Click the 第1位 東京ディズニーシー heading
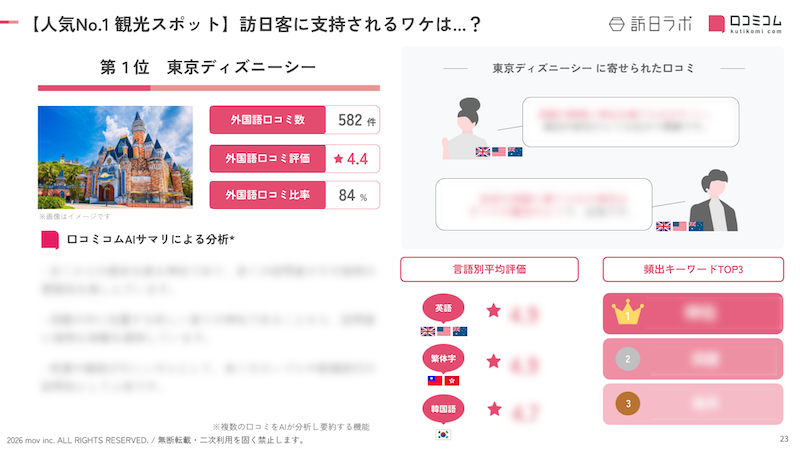The width and height of the screenshot is (800, 450). [x=208, y=68]
